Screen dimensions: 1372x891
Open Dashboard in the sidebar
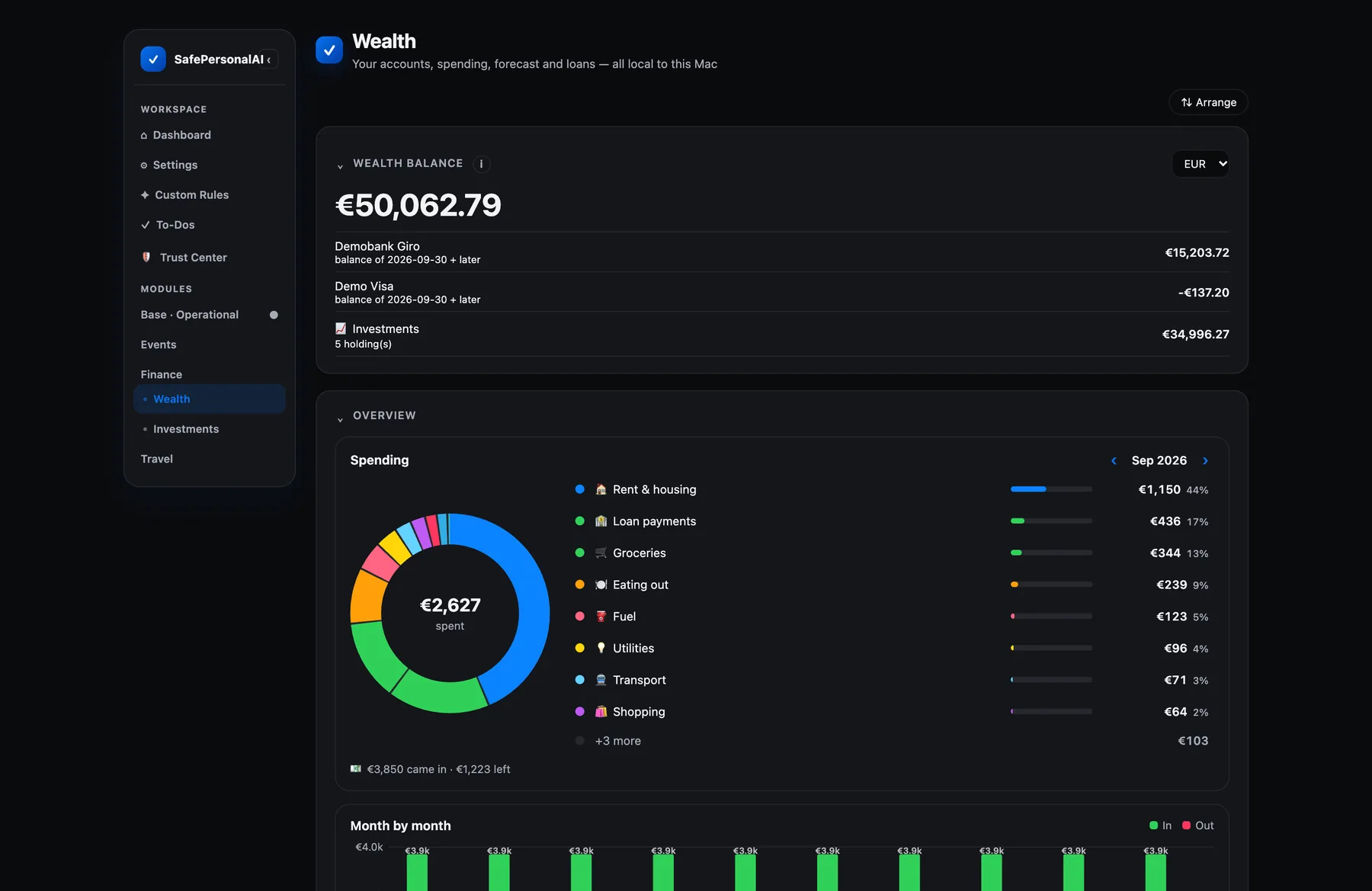pyautogui.click(x=209, y=135)
